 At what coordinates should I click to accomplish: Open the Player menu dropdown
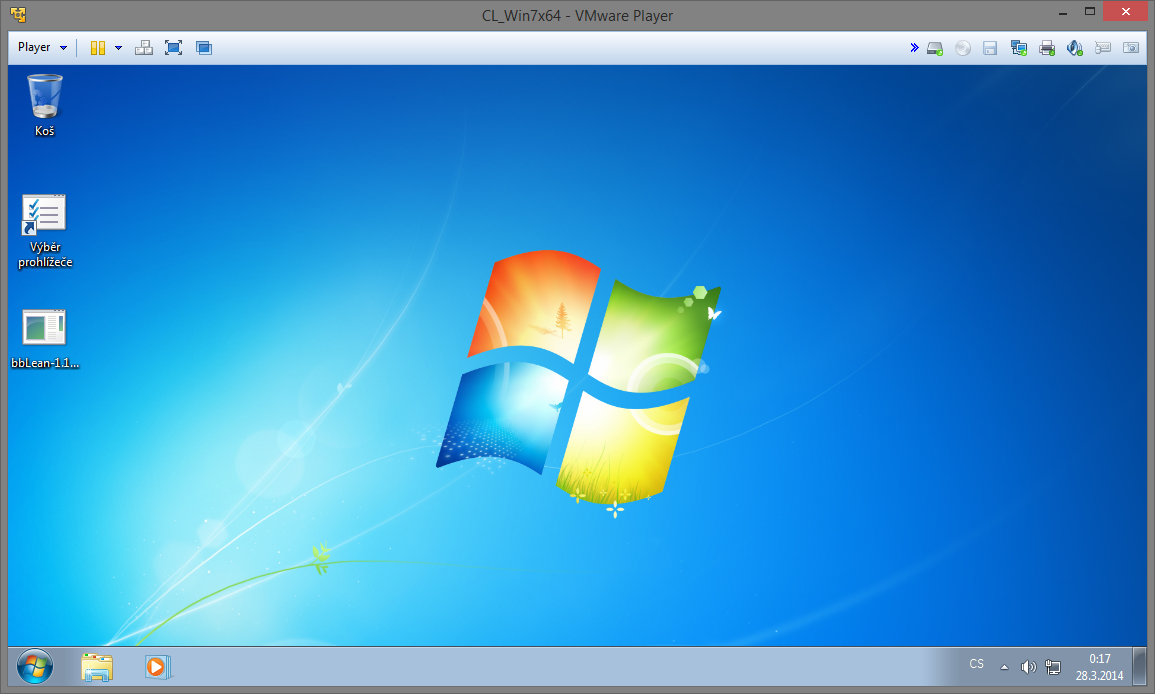pos(40,47)
